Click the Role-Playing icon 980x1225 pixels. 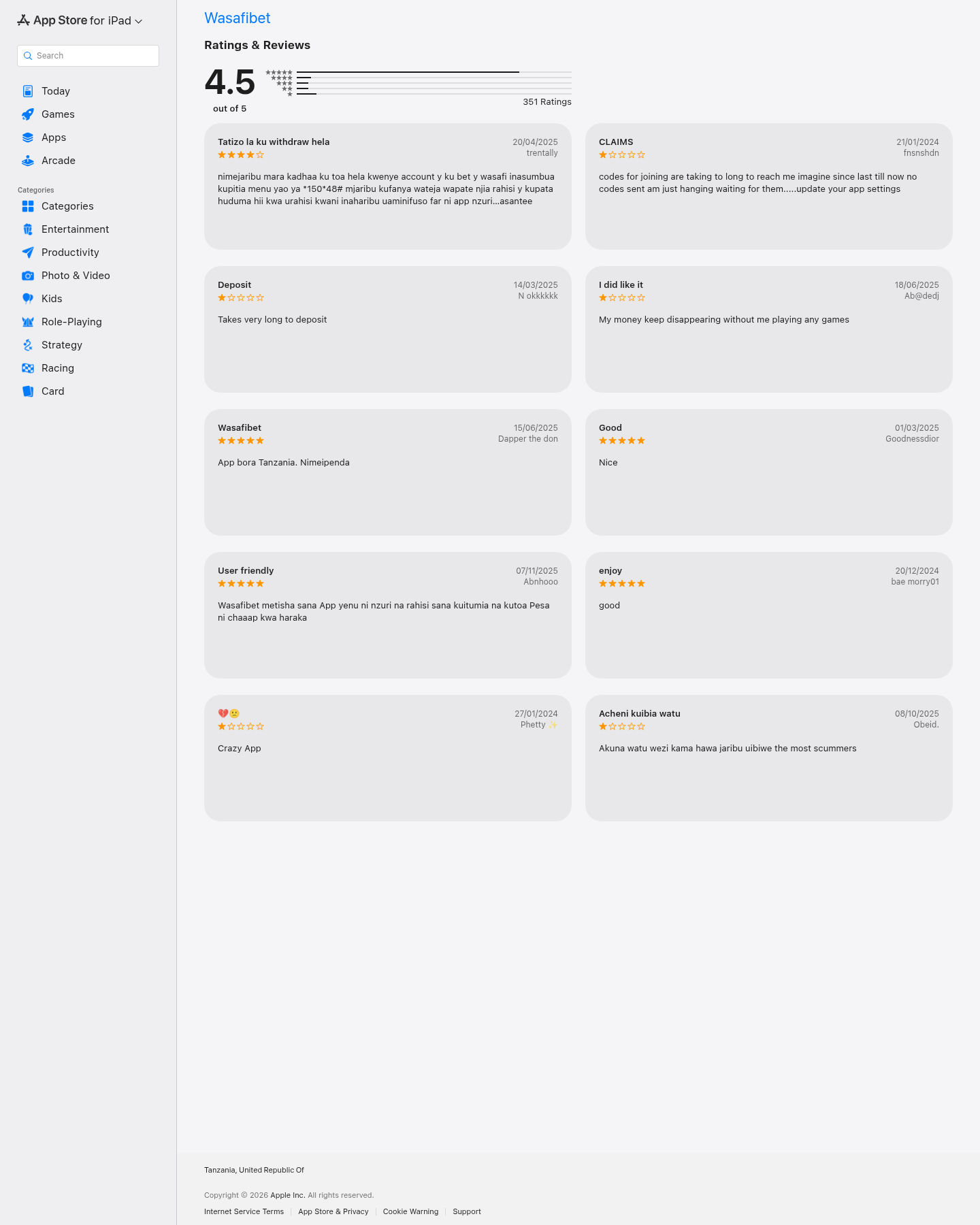28,322
